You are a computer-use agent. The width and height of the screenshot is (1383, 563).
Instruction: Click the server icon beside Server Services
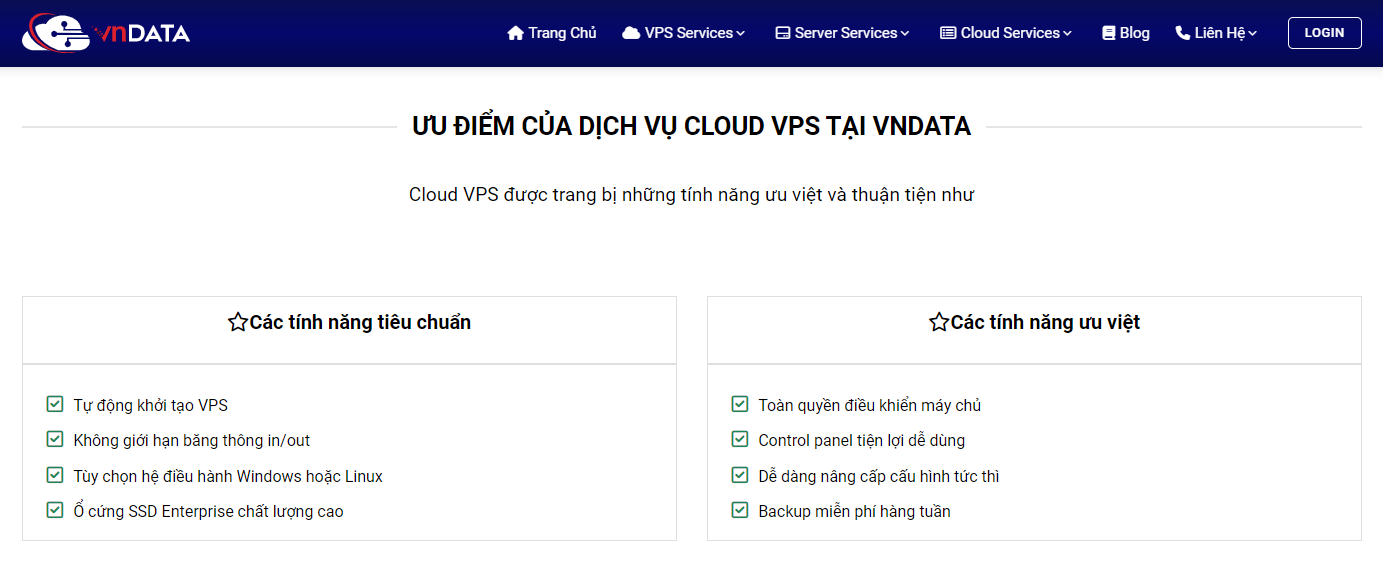point(782,33)
